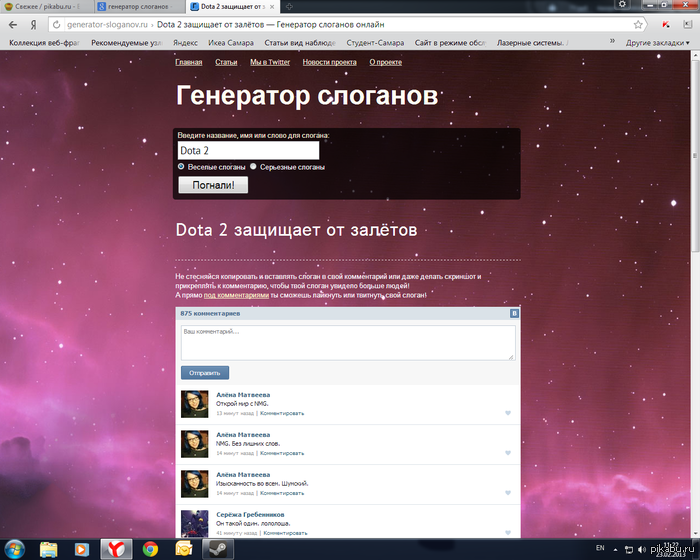Viewport: 700px width, 560px height.
Task: Open first Алёна Матвеева profile name
Action: click(x=243, y=395)
